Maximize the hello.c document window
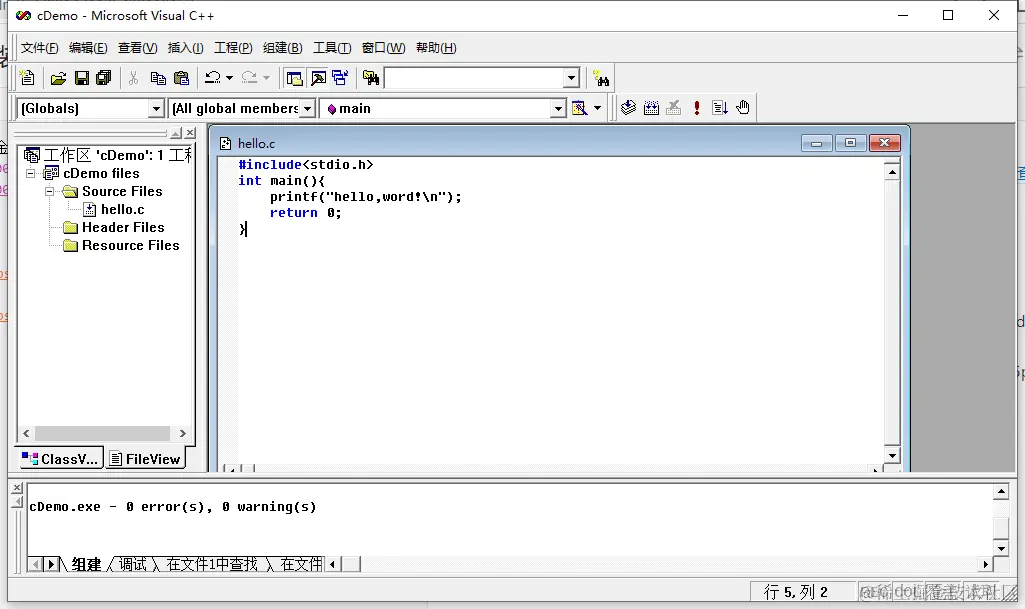 tap(850, 143)
